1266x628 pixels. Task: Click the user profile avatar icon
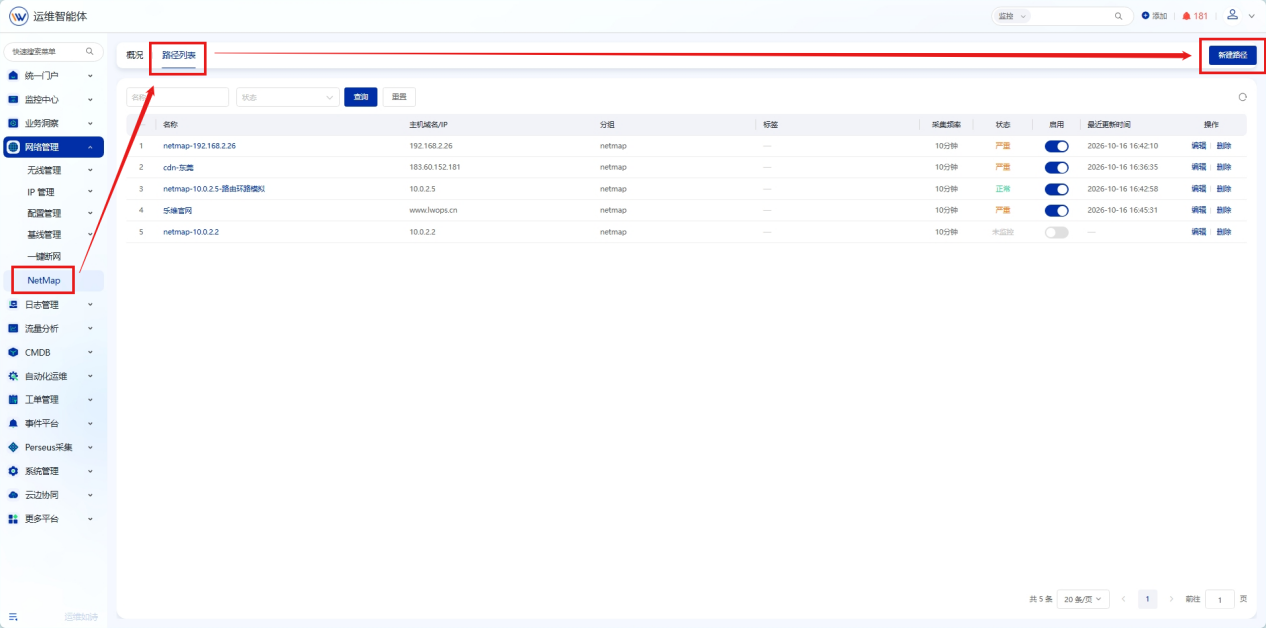1232,15
